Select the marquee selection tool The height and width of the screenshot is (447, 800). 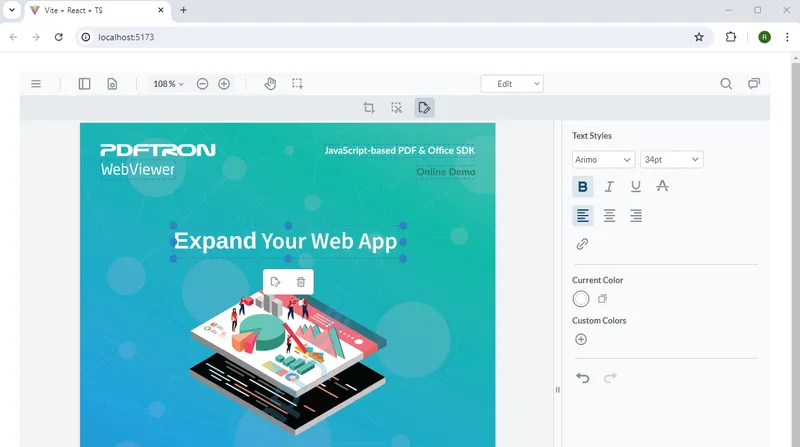[x=297, y=84]
